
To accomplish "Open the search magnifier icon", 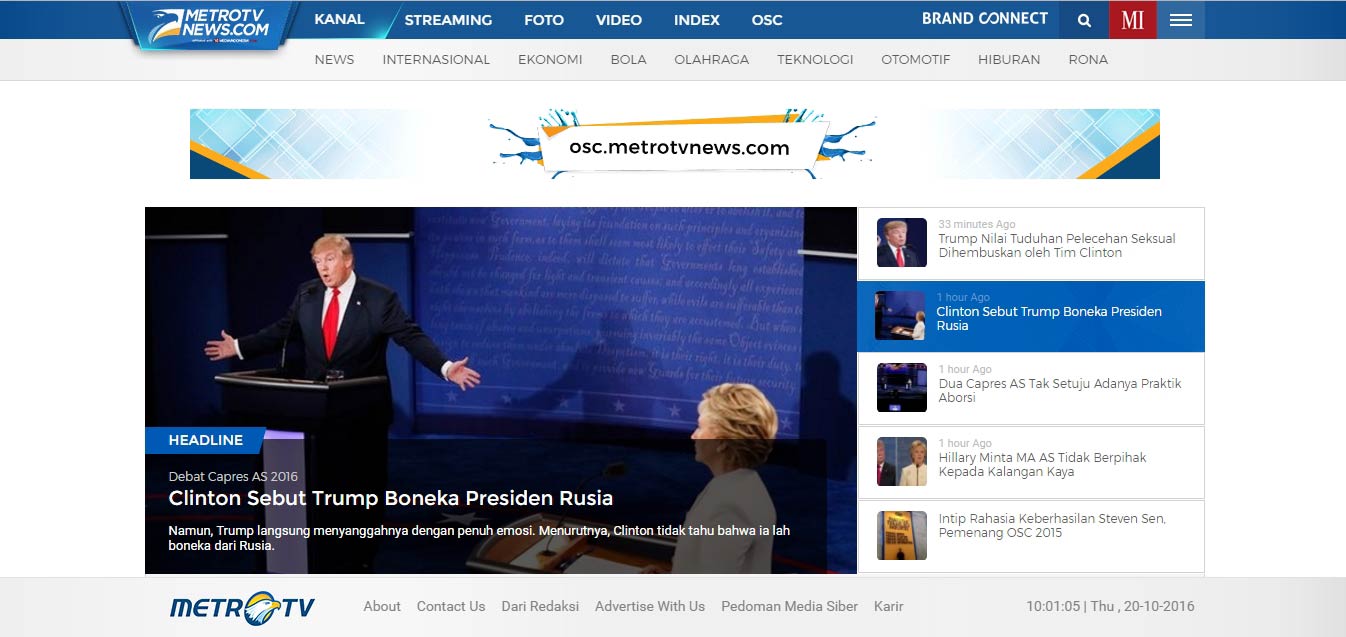I will tap(1084, 20).
